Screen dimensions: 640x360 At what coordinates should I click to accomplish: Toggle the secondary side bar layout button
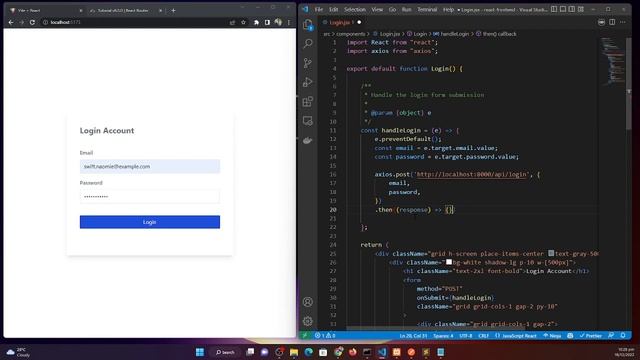tap(572, 9)
